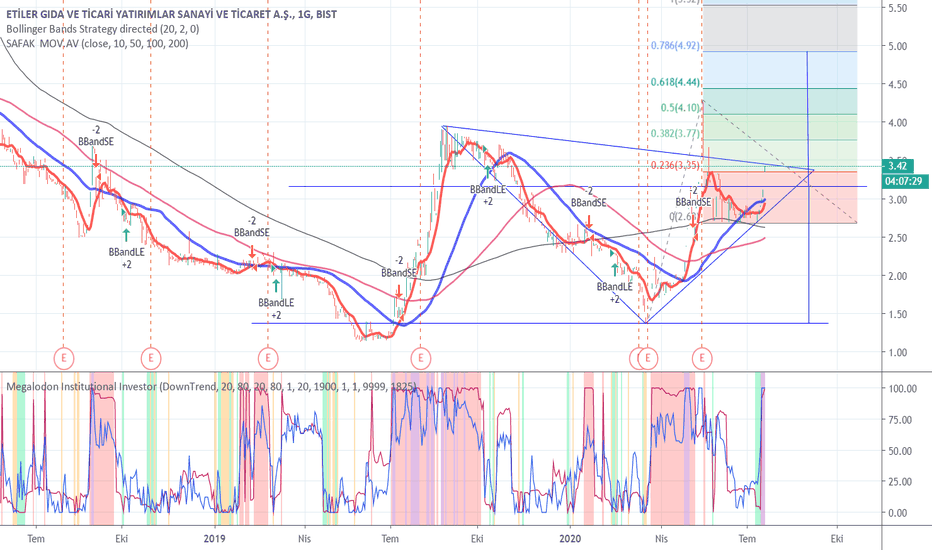932x550 pixels.
Task: Click the 2020 label on the time axis
Action: [570, 539]
